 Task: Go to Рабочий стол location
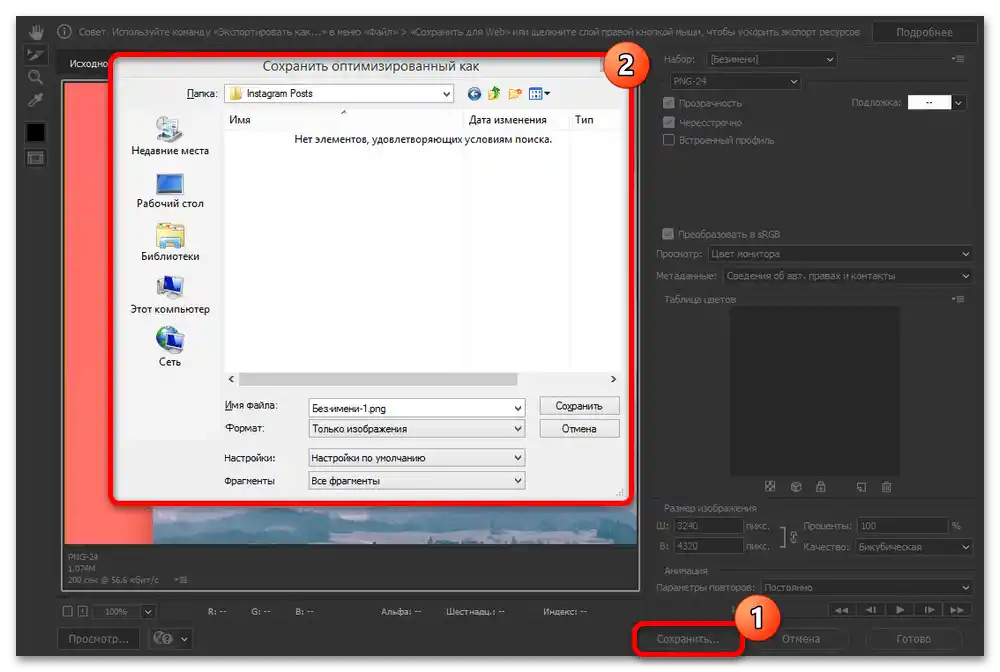click(170, 191)
